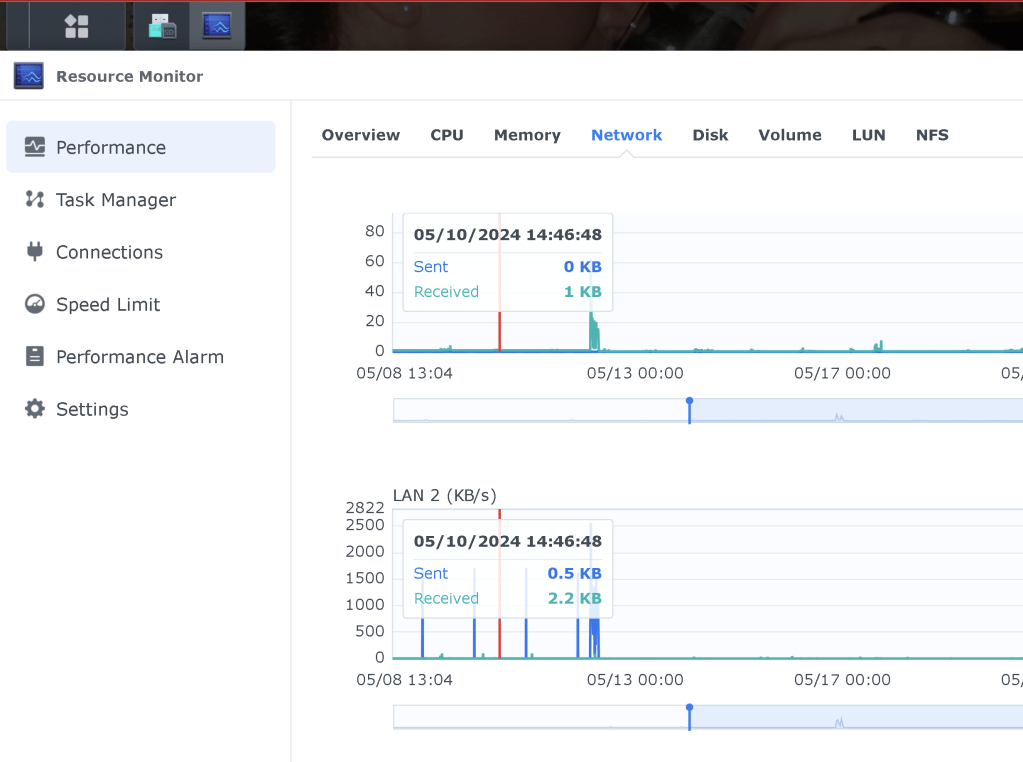Click the LAN 2 (KB/s) chart title
The width and height of the screenshot is (1023, 762).
pos(444,495)
